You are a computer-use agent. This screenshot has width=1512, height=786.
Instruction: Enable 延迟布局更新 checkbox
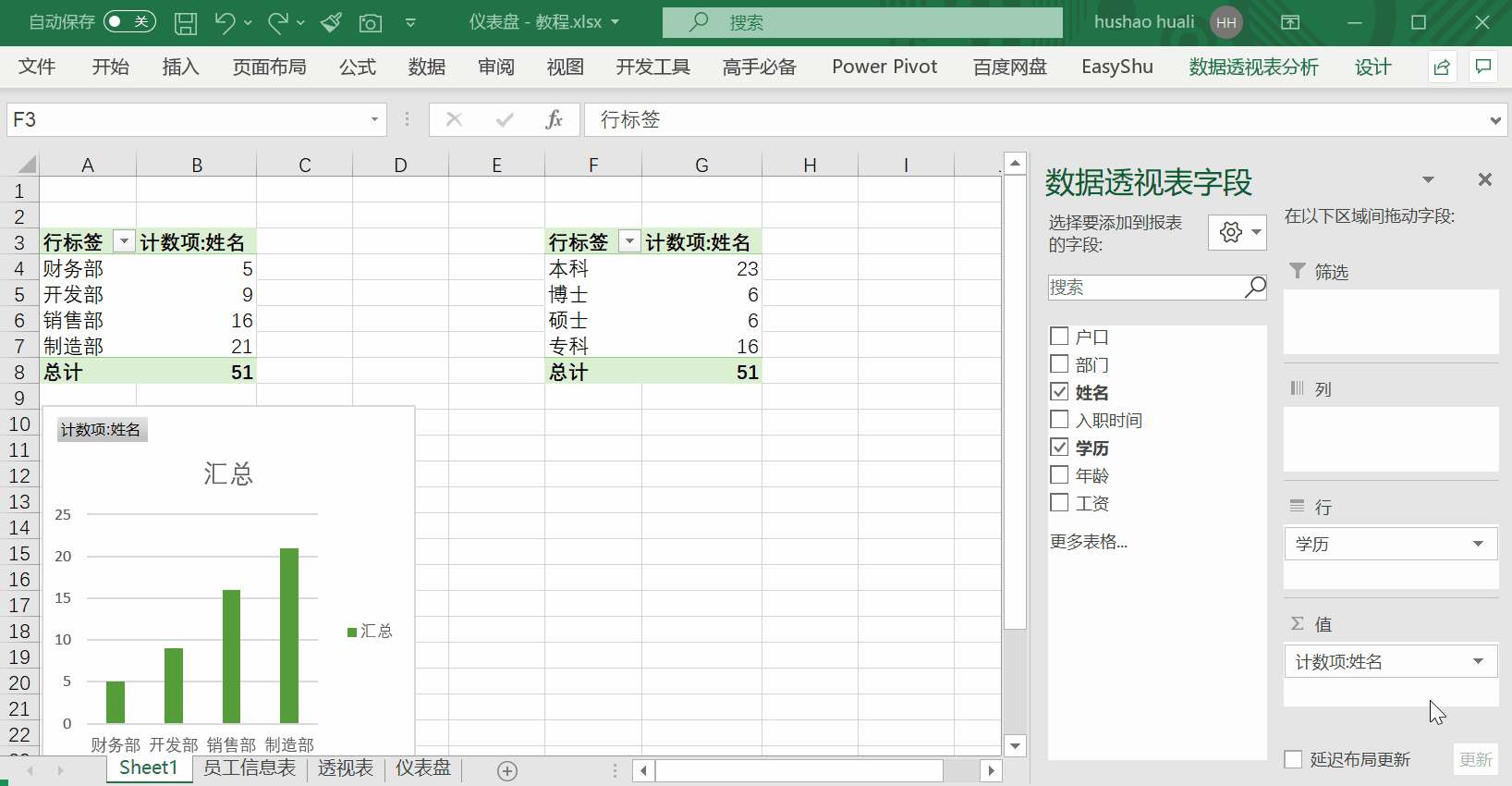coord(1293,759)
